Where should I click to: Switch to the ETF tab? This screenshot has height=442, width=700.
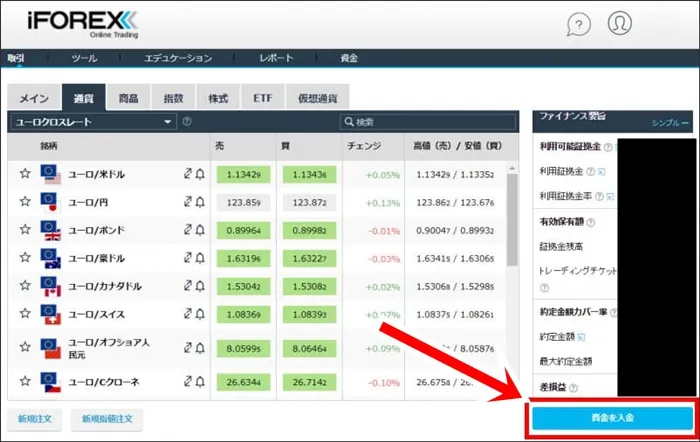coord(262,97)
